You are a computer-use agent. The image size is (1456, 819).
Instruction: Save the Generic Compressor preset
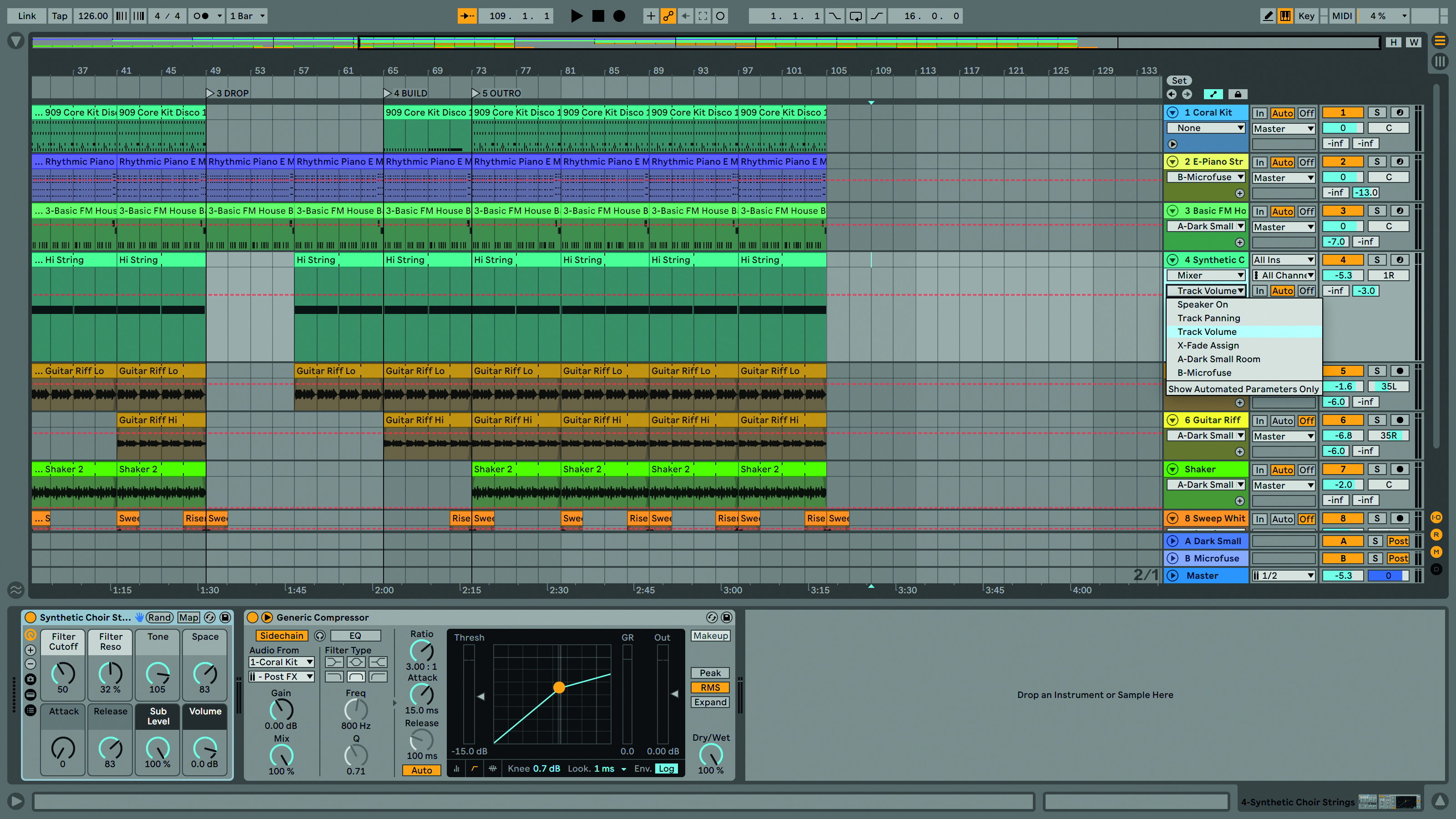tap(727, 617)
